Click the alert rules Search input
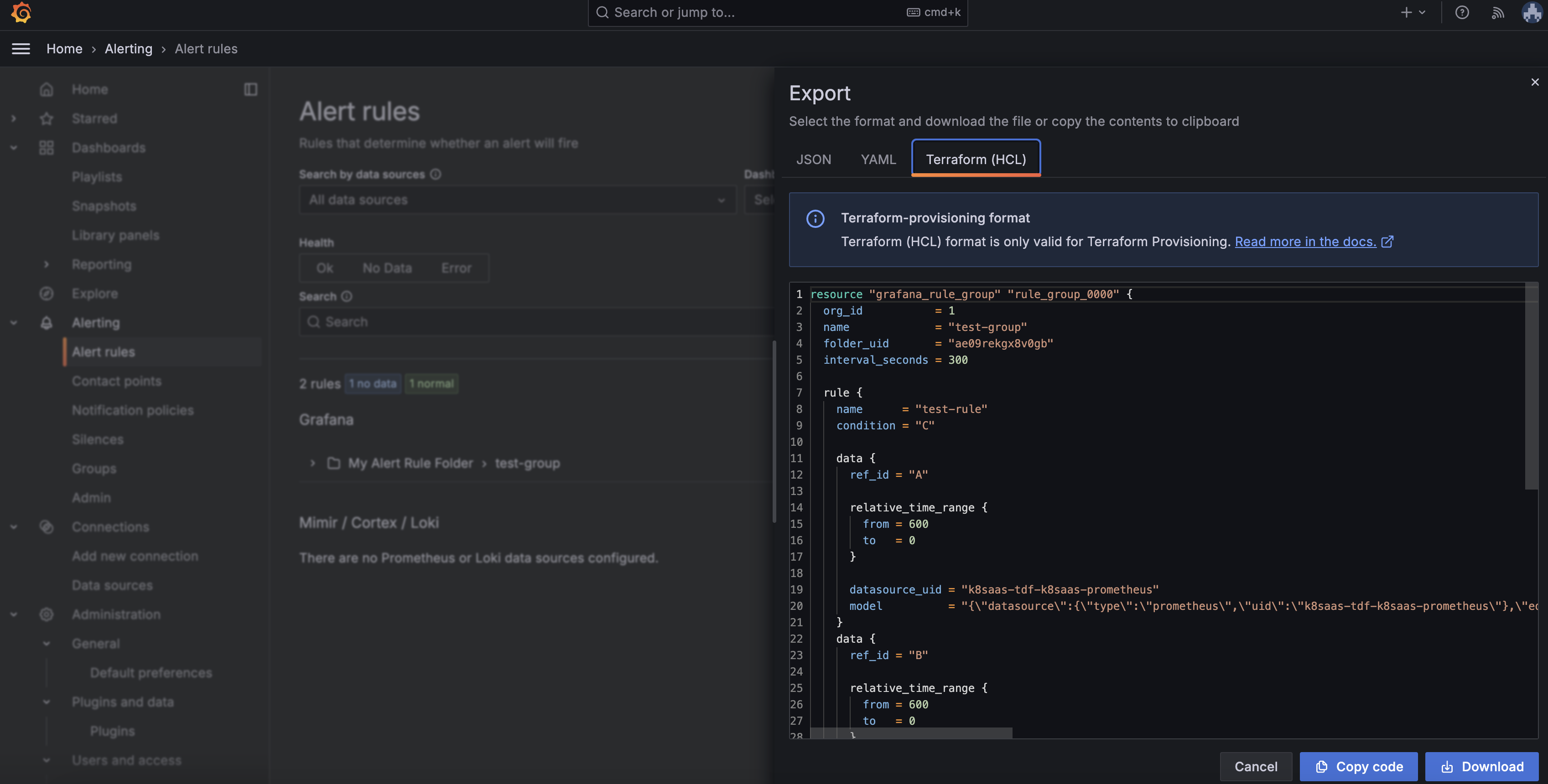Screen dimensions: 1548x784 click(x=537, y=322)
